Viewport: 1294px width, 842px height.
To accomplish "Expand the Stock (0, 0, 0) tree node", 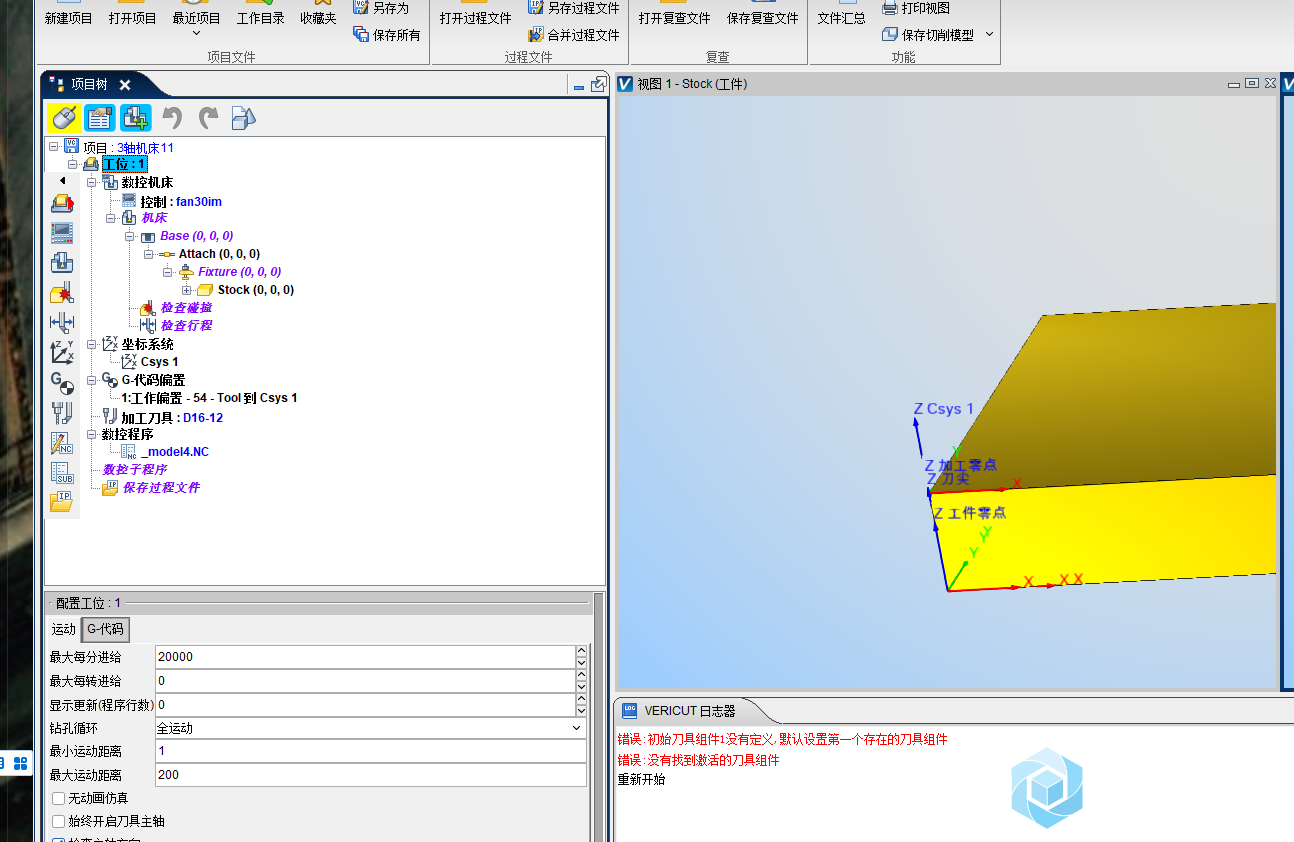I will coord(186,290).
